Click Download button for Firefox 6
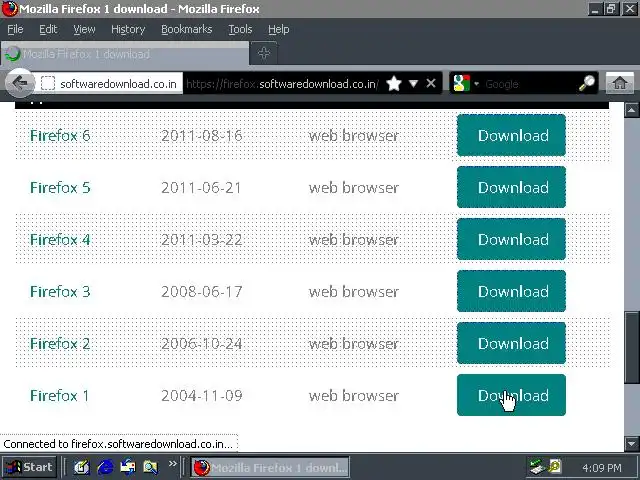Image resolution: width=640 pixels, height=480 pixels. coord(511,135)
